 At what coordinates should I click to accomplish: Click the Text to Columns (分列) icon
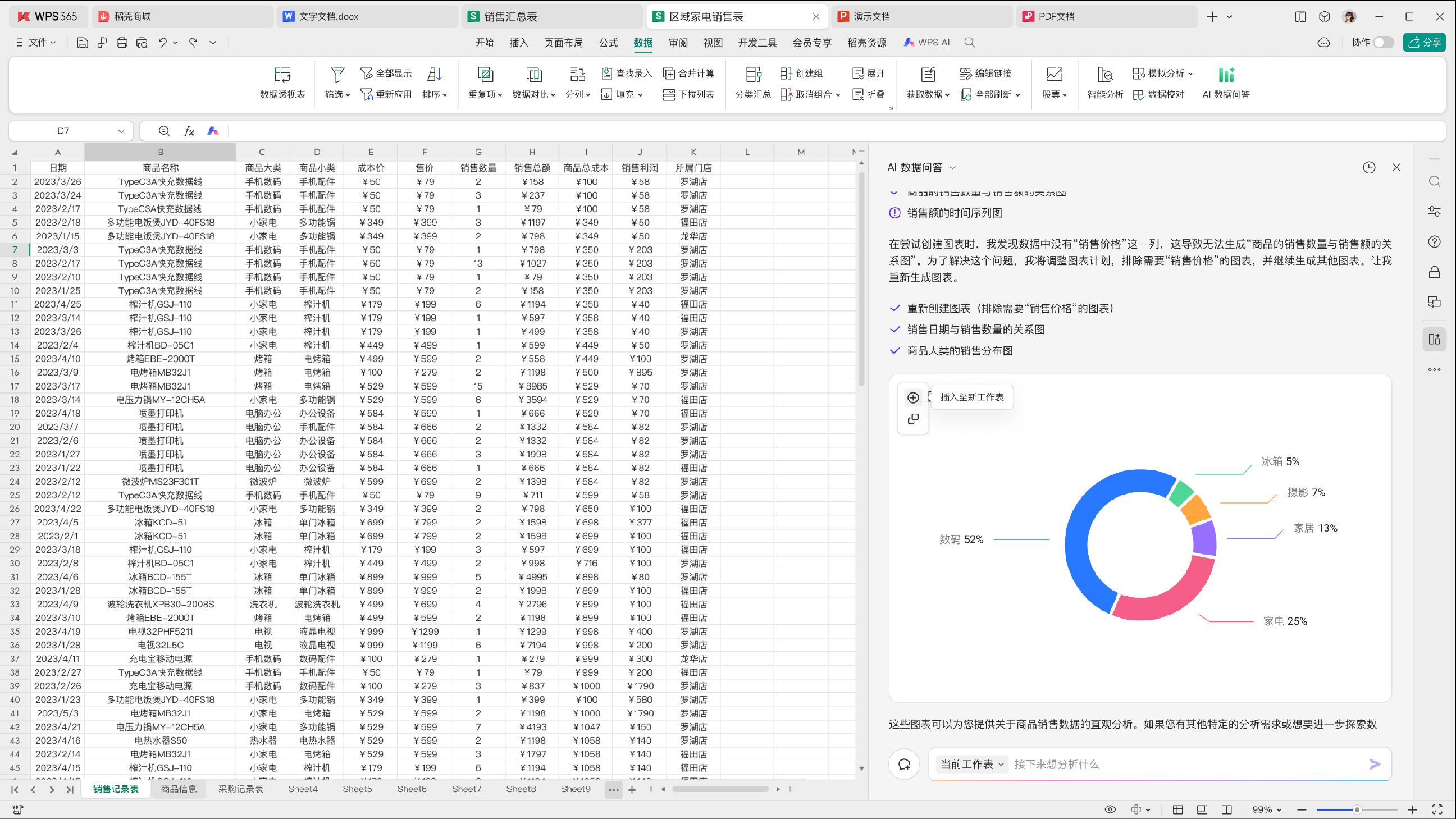pyautogui.click(x=577, y=75)
